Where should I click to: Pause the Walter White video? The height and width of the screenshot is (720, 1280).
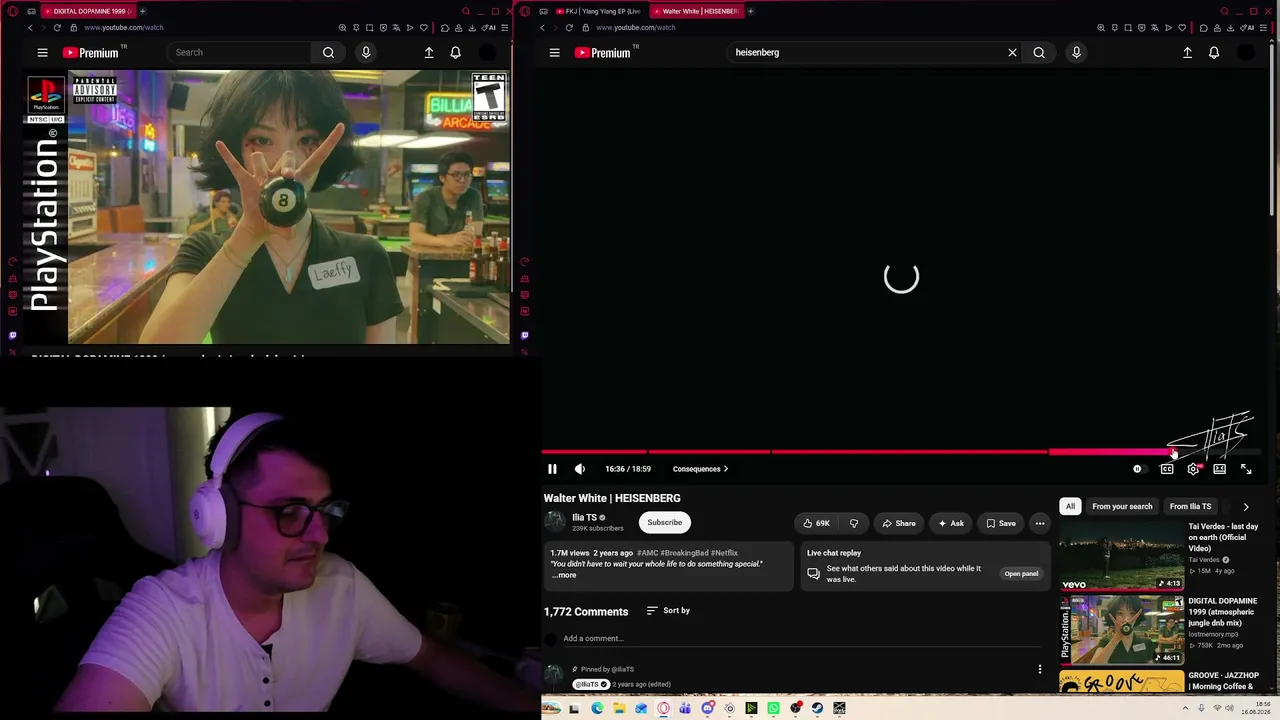(552, 469)
